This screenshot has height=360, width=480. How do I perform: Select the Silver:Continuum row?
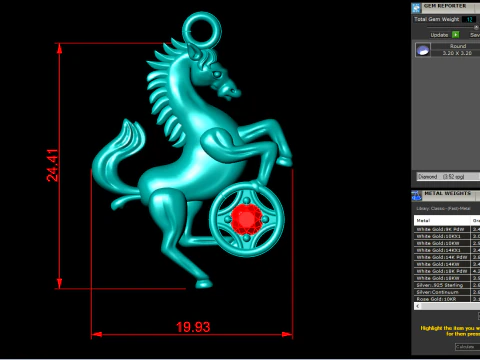(447, 292)
